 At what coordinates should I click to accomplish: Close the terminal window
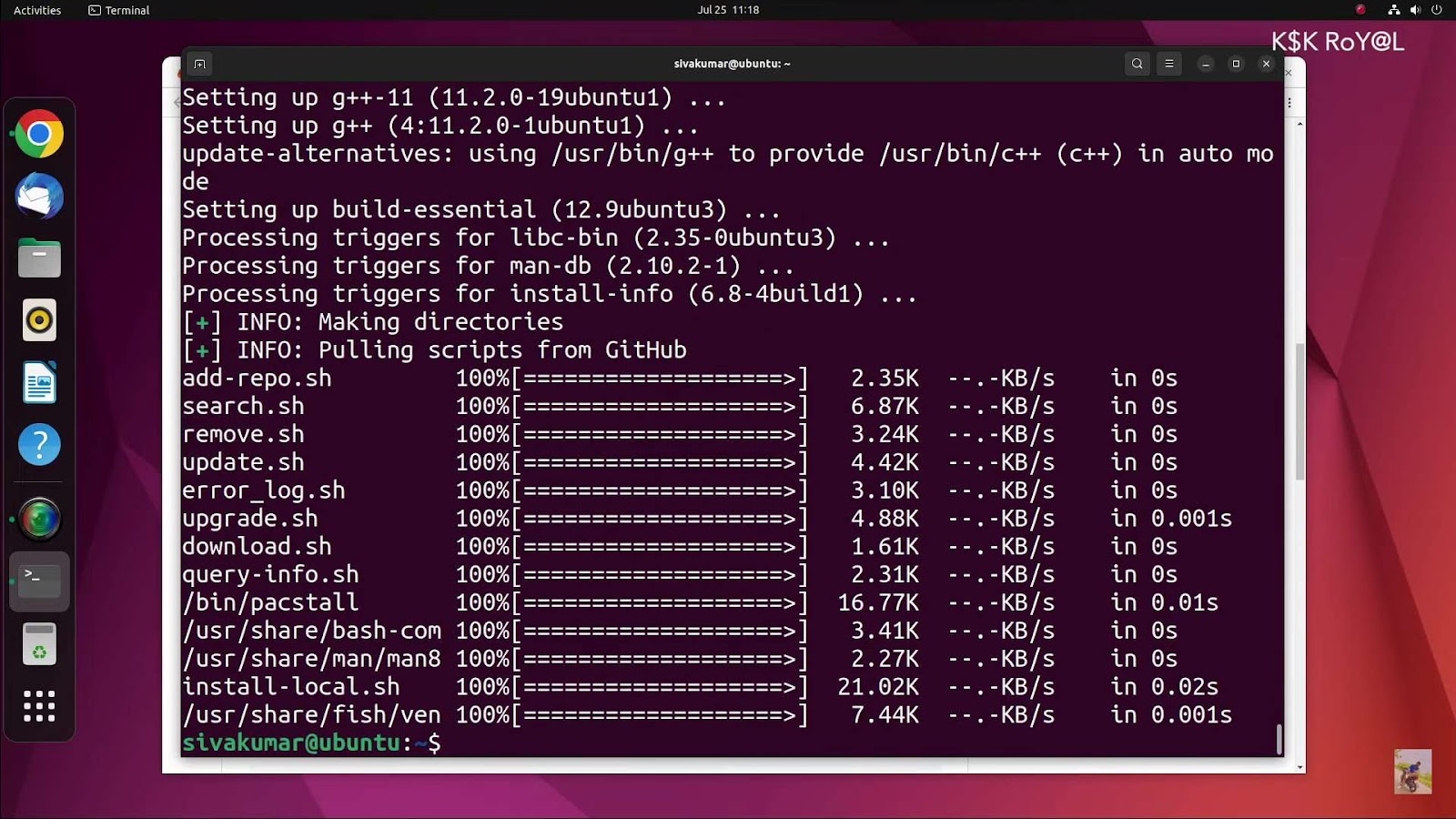[x=1266, y=64]
